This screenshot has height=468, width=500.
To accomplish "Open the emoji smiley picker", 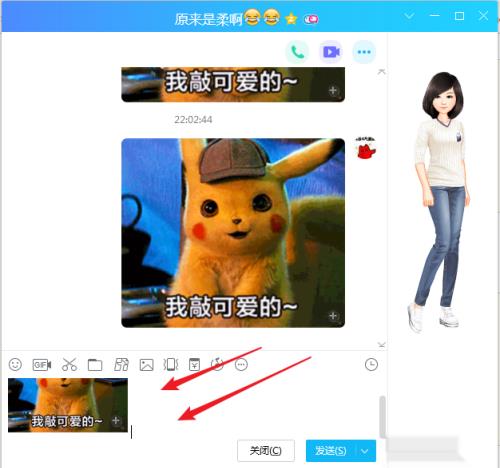I will [x=15, y=364].
